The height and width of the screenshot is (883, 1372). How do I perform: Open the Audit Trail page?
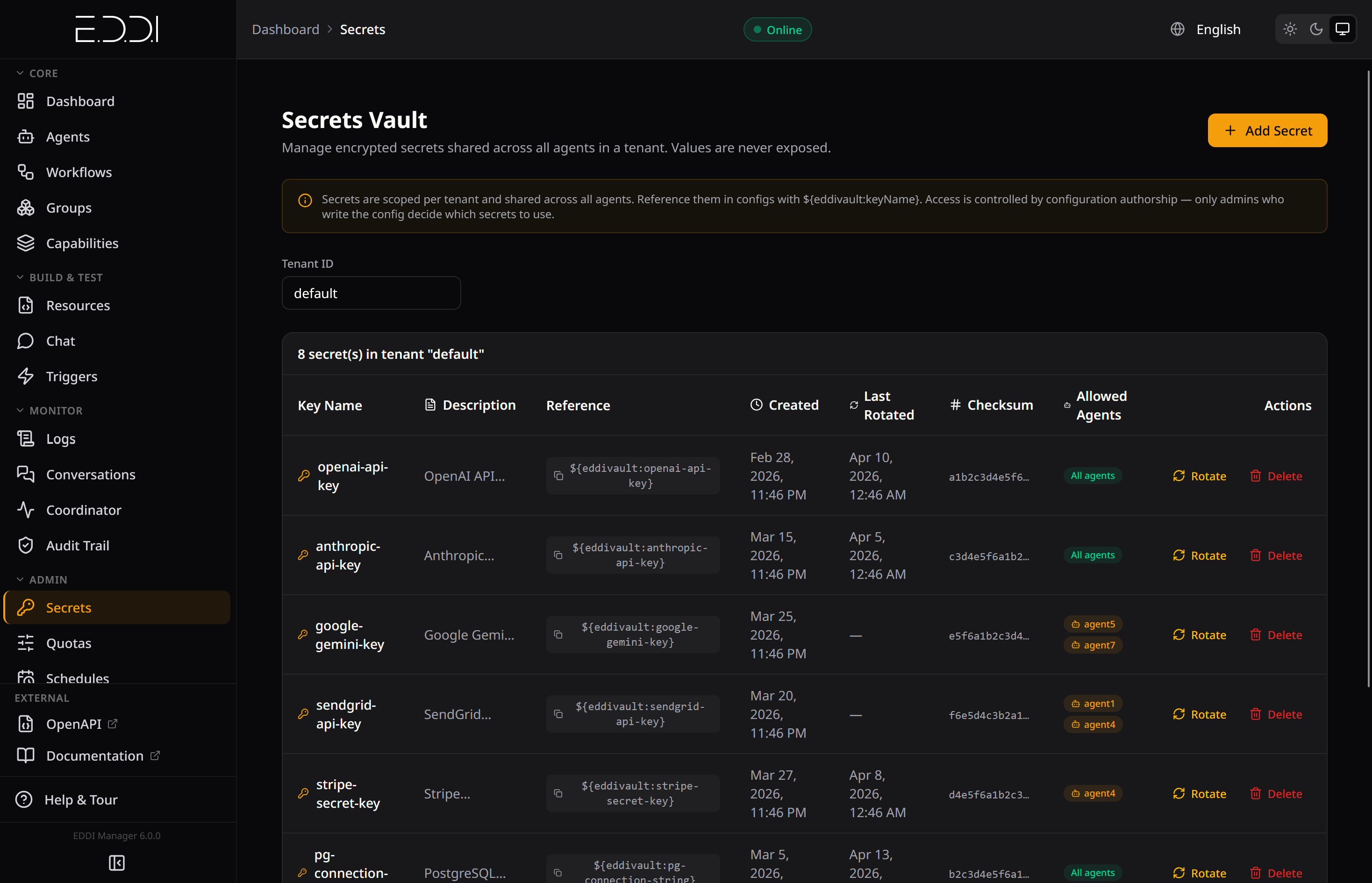78,545
